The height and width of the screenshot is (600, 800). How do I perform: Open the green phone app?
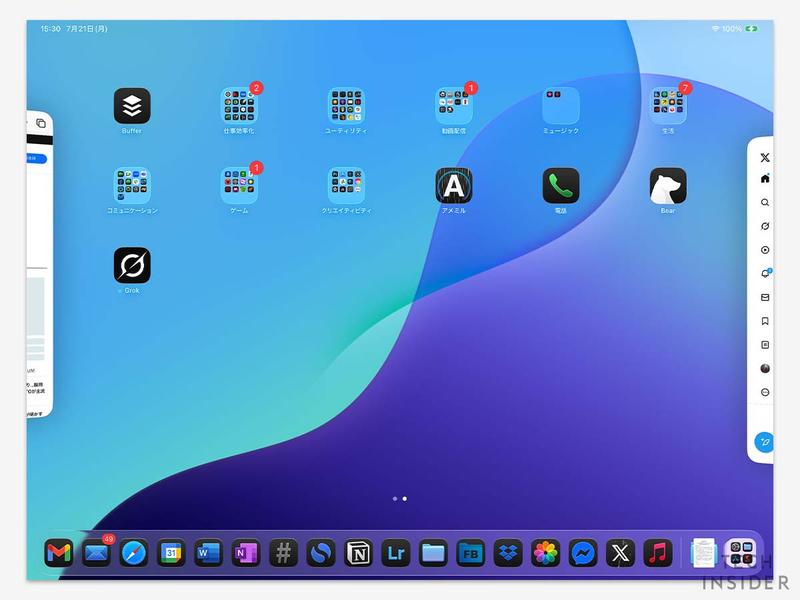point(561,185)
